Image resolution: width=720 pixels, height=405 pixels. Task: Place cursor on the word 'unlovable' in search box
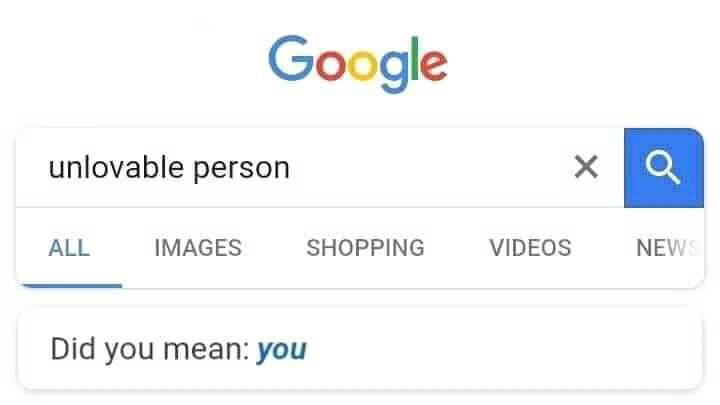117,167
